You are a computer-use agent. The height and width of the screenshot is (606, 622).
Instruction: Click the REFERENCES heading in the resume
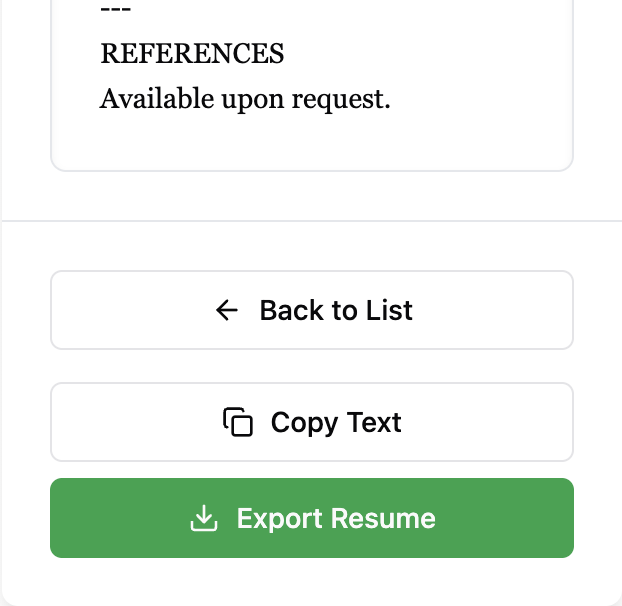coord(192,54)
